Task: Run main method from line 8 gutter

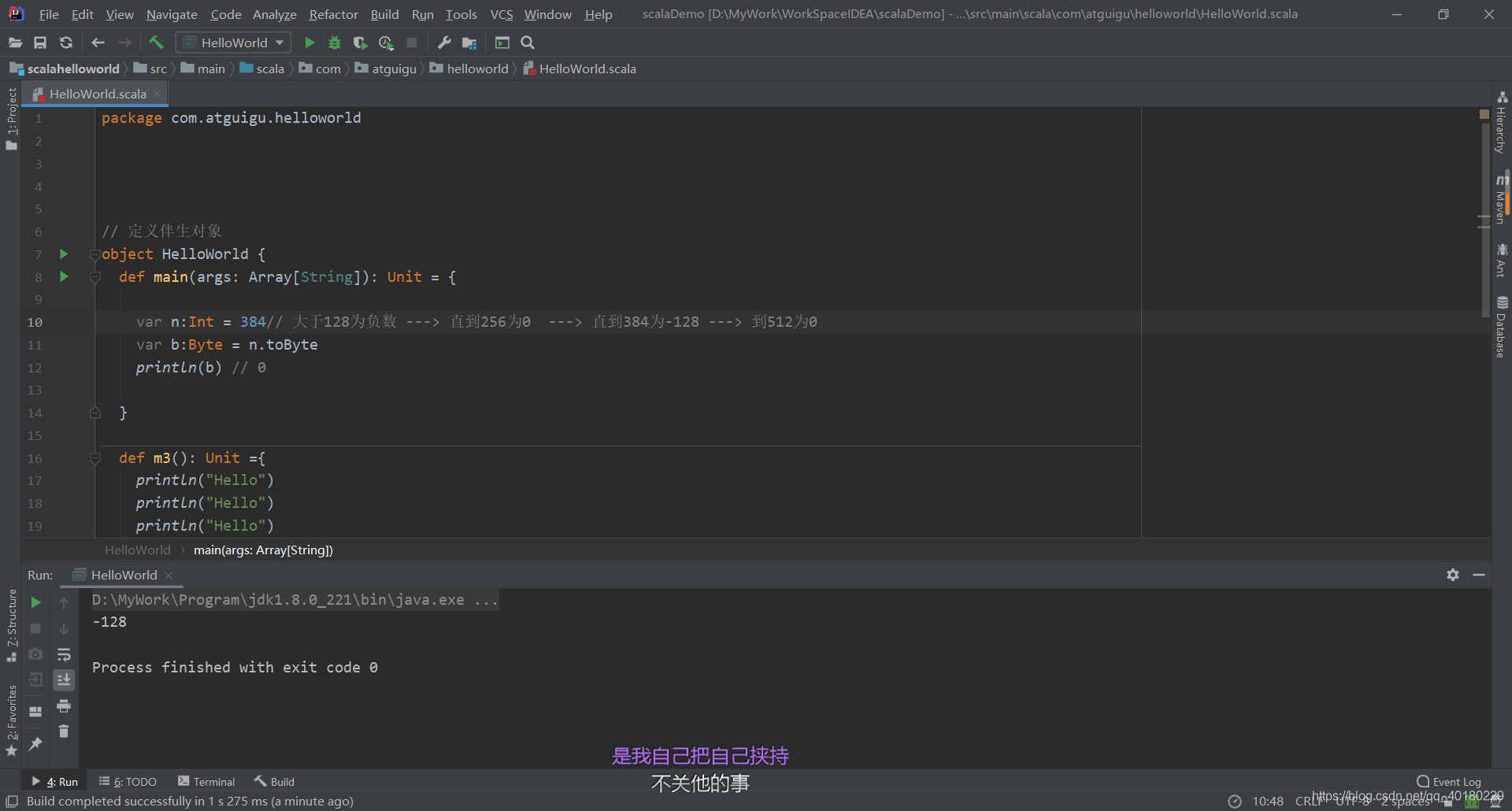Action: coord(64,276)
